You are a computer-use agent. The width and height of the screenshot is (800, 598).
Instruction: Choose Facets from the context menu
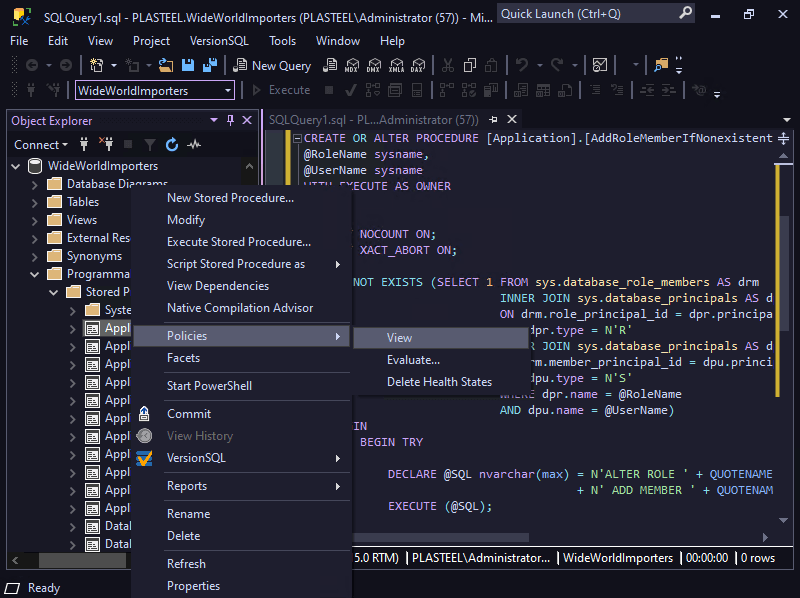(183, 358)
